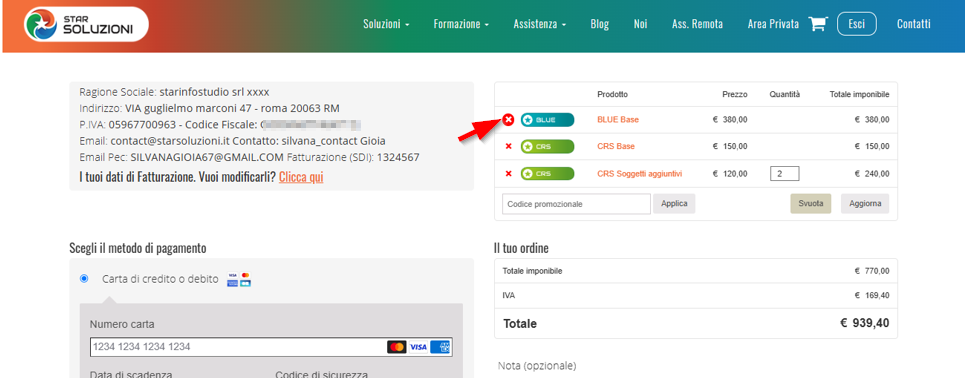Image resolution: width=965 pixels, height=378 pixels.
Task: Click the Applica promo button
Action: click(675, 204)
